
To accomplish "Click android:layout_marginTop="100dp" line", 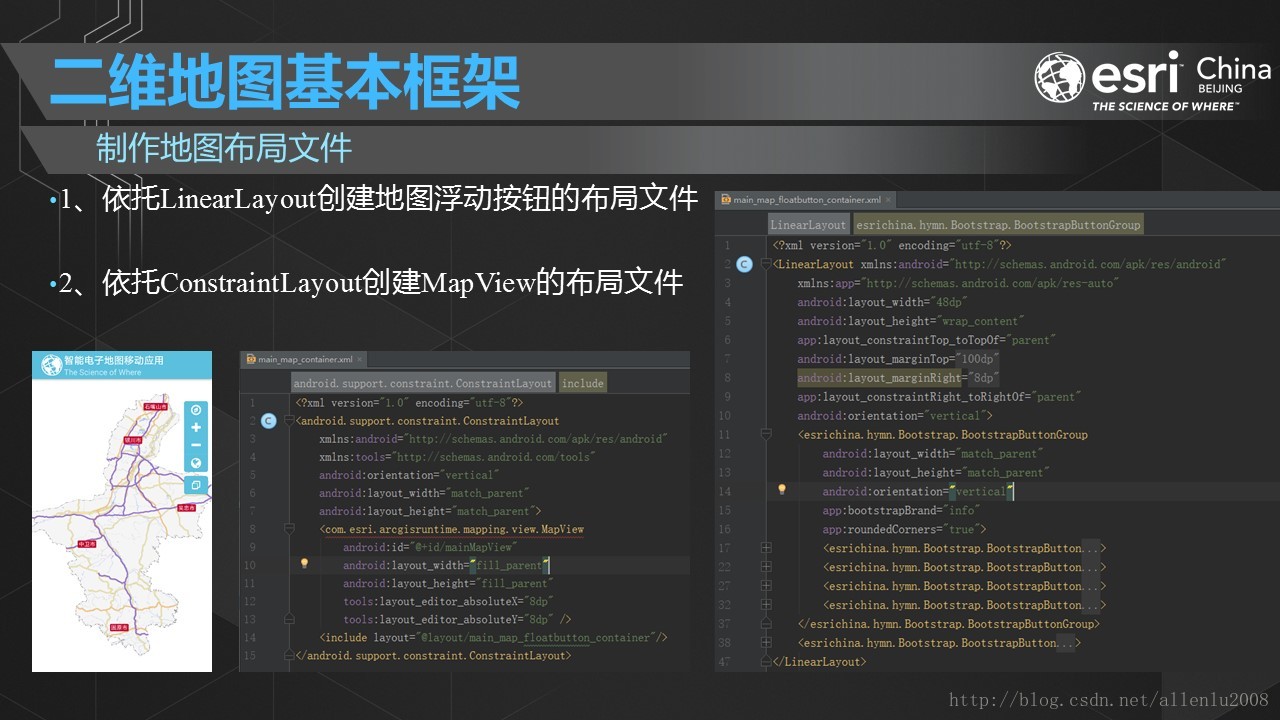I will [898, 359].
